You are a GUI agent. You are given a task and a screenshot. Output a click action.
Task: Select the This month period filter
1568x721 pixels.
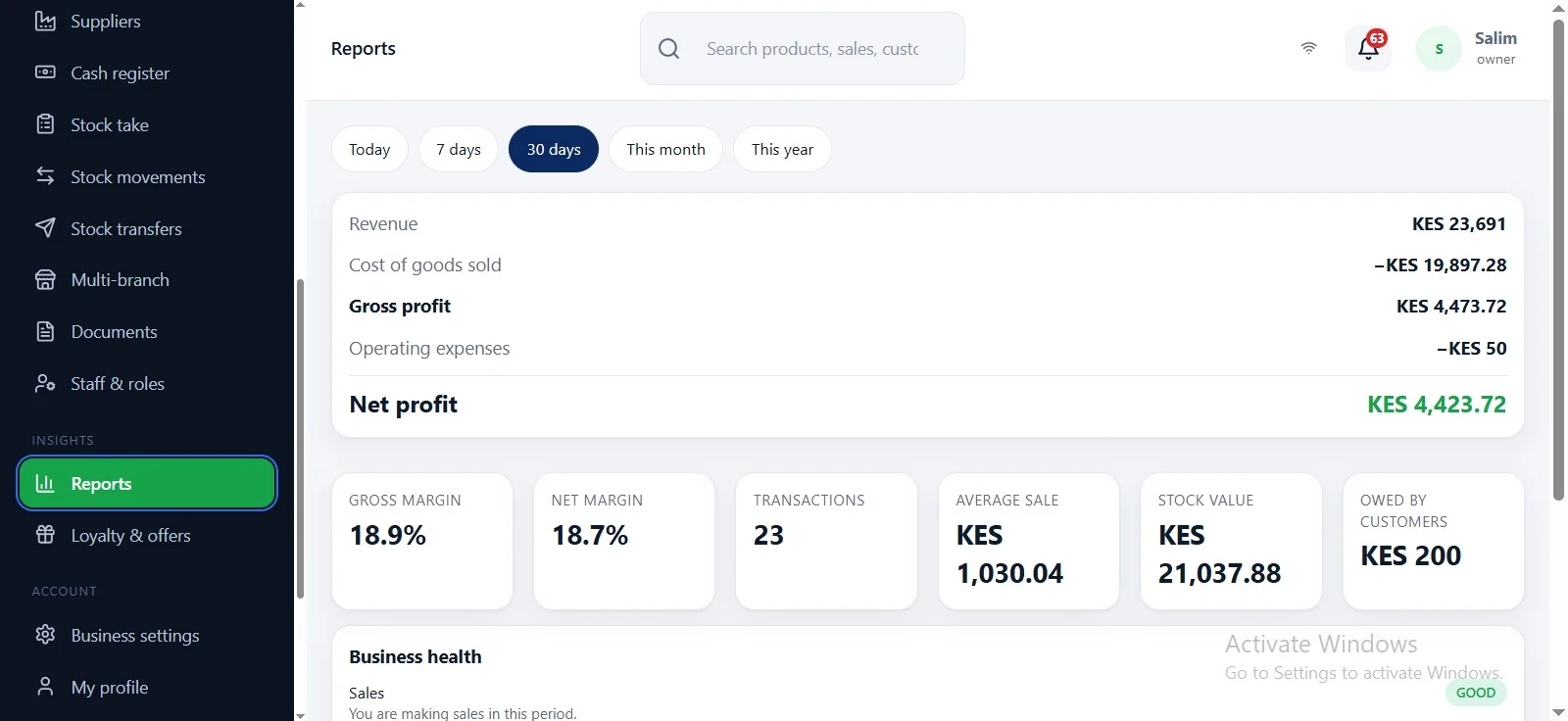666,149
